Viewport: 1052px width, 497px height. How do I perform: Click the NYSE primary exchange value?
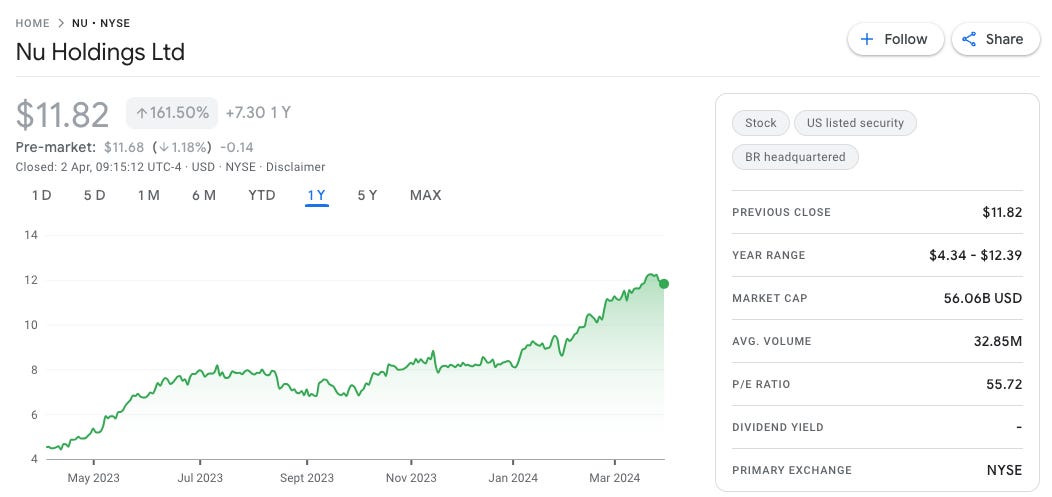coord(1004,470)
